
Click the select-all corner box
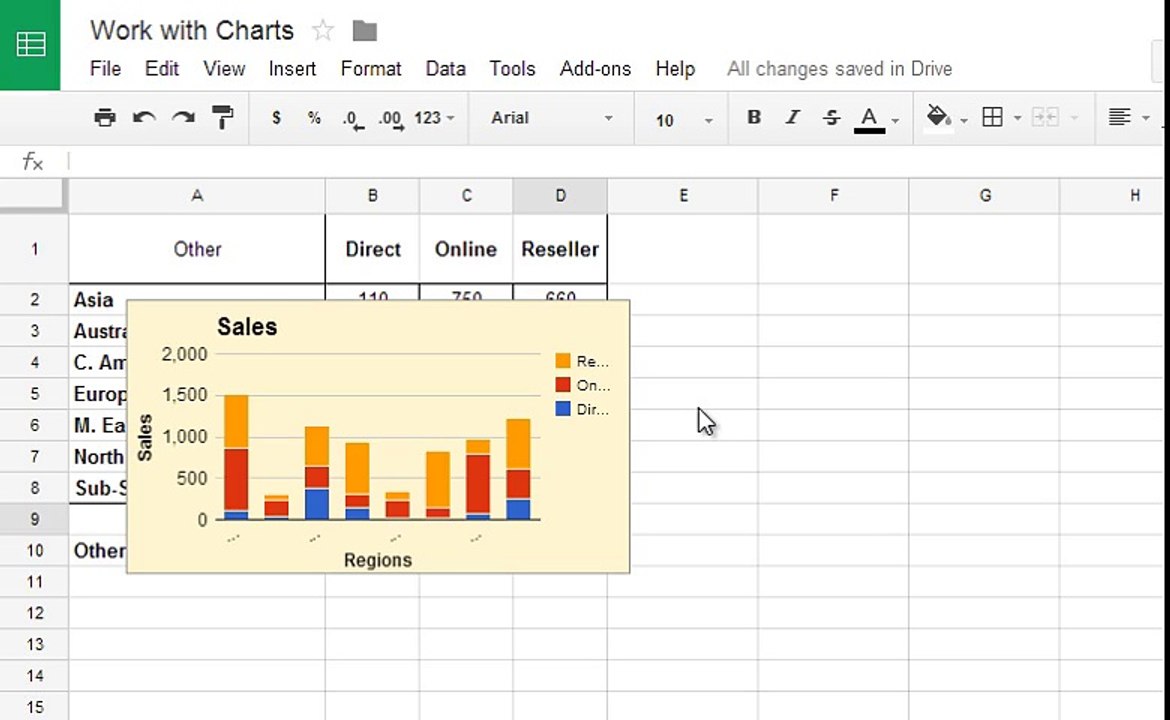pyautogui.click(x=33, y=195)
